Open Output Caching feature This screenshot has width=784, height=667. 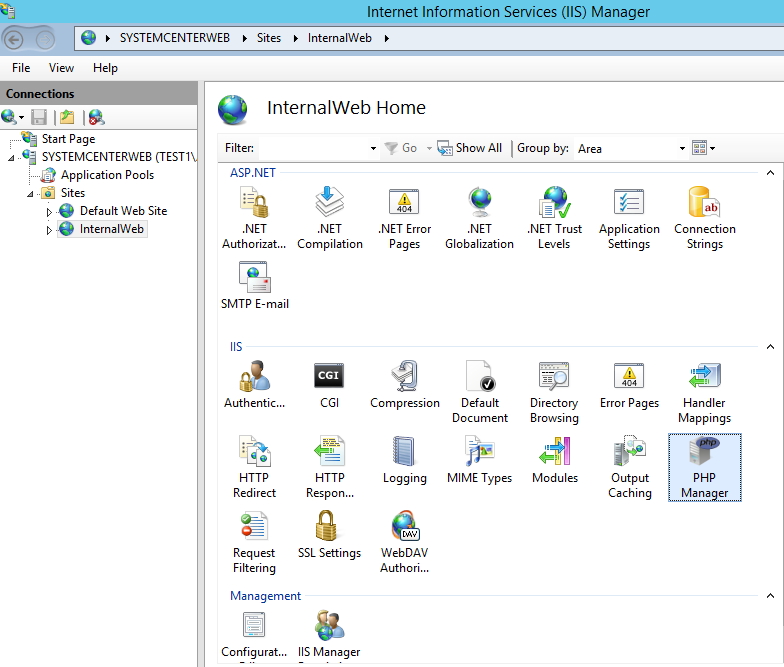[630, 467]
